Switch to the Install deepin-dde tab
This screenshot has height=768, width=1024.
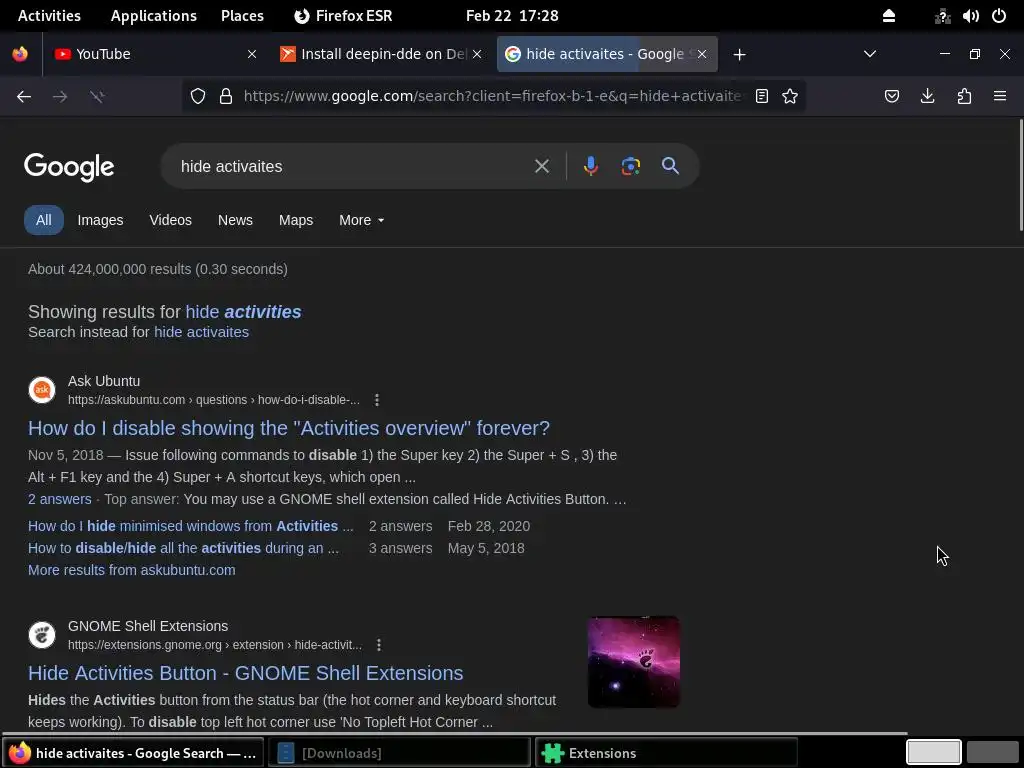(x=379, y=54)
